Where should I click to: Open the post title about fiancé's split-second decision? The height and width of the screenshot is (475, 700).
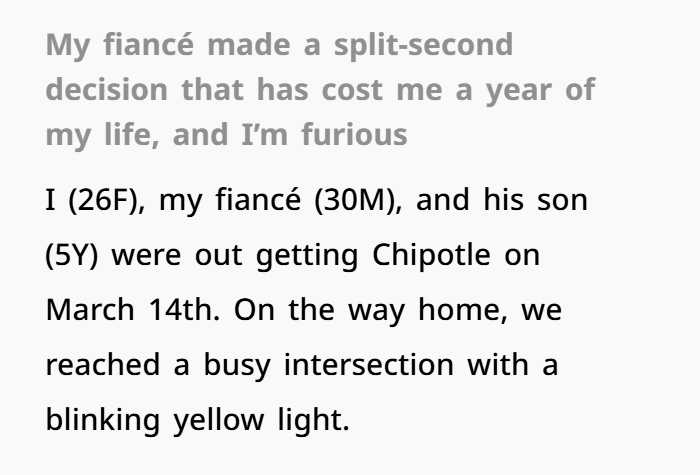[321, 90]
